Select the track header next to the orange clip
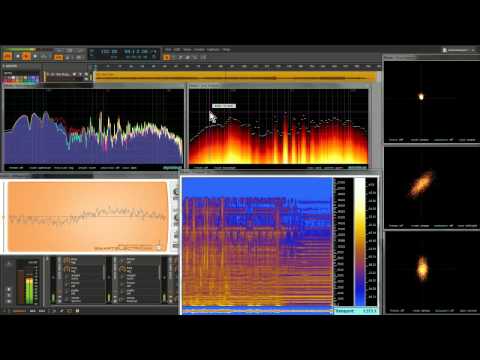 [x=68, y=76]
